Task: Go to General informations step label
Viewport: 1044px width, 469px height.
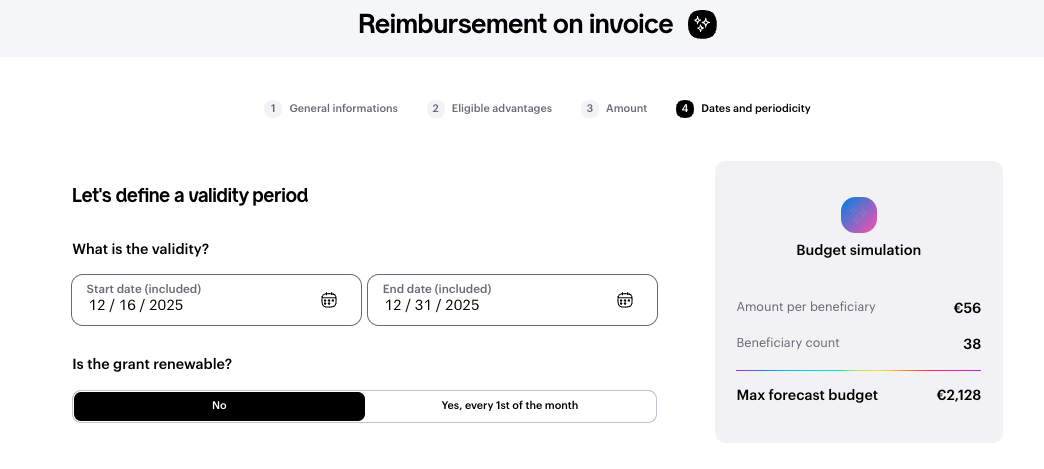Action: click(343, 109)
